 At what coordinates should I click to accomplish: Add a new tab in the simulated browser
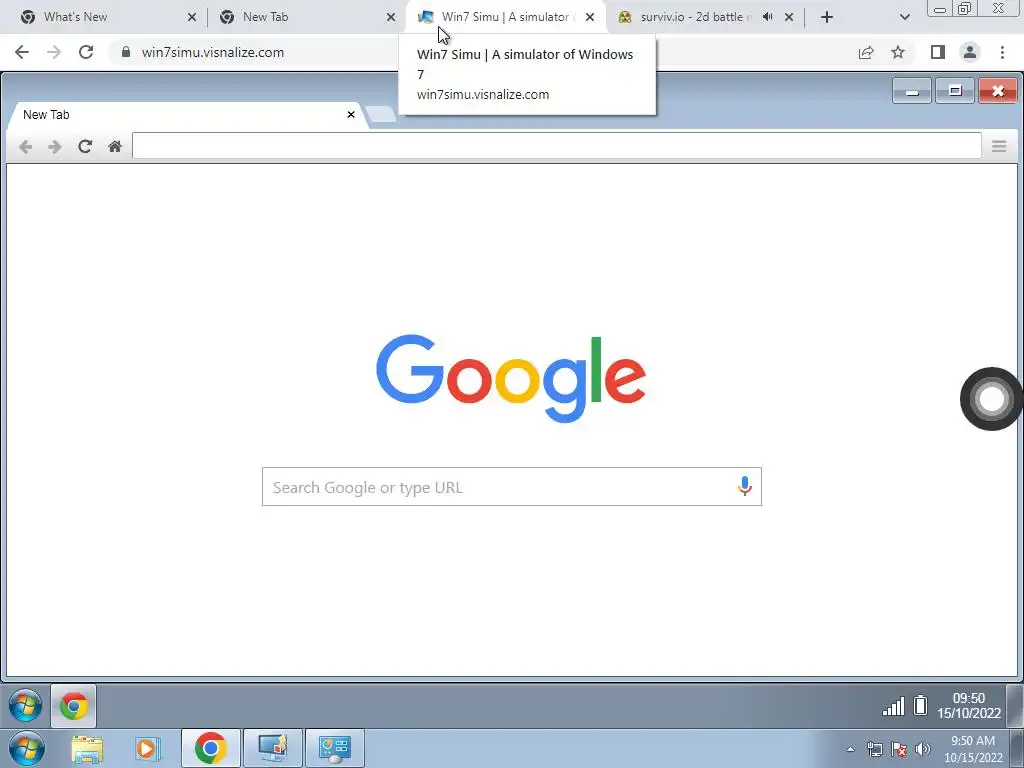click(x=381, y=114)
